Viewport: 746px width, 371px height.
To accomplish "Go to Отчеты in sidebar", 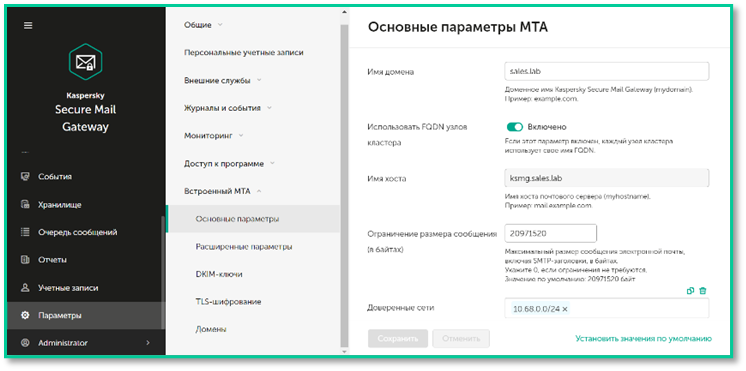I will point(52,260).
